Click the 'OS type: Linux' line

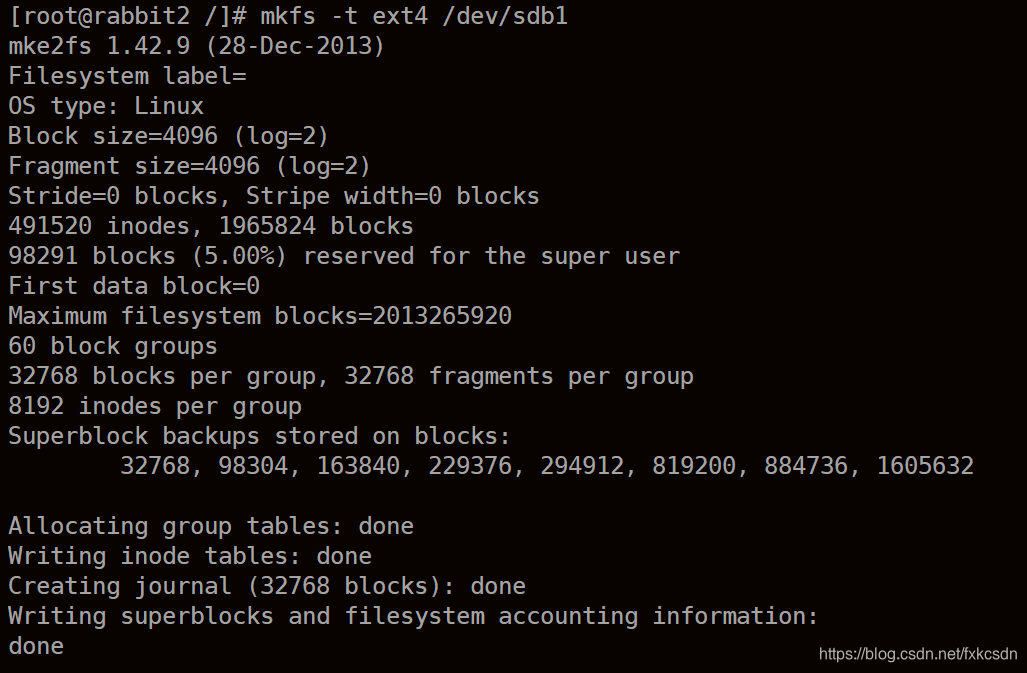point(106,106)
